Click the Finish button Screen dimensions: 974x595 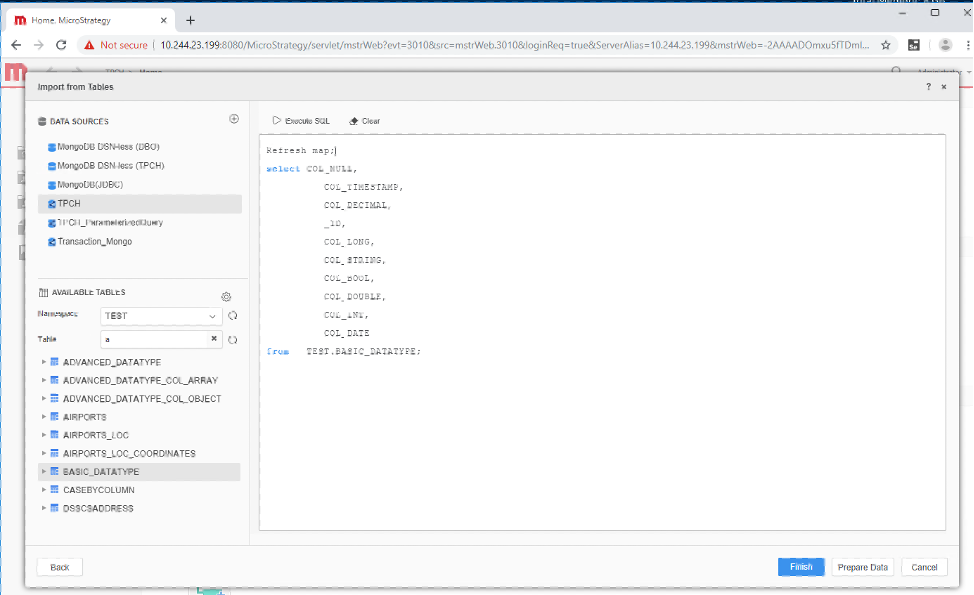800,567
